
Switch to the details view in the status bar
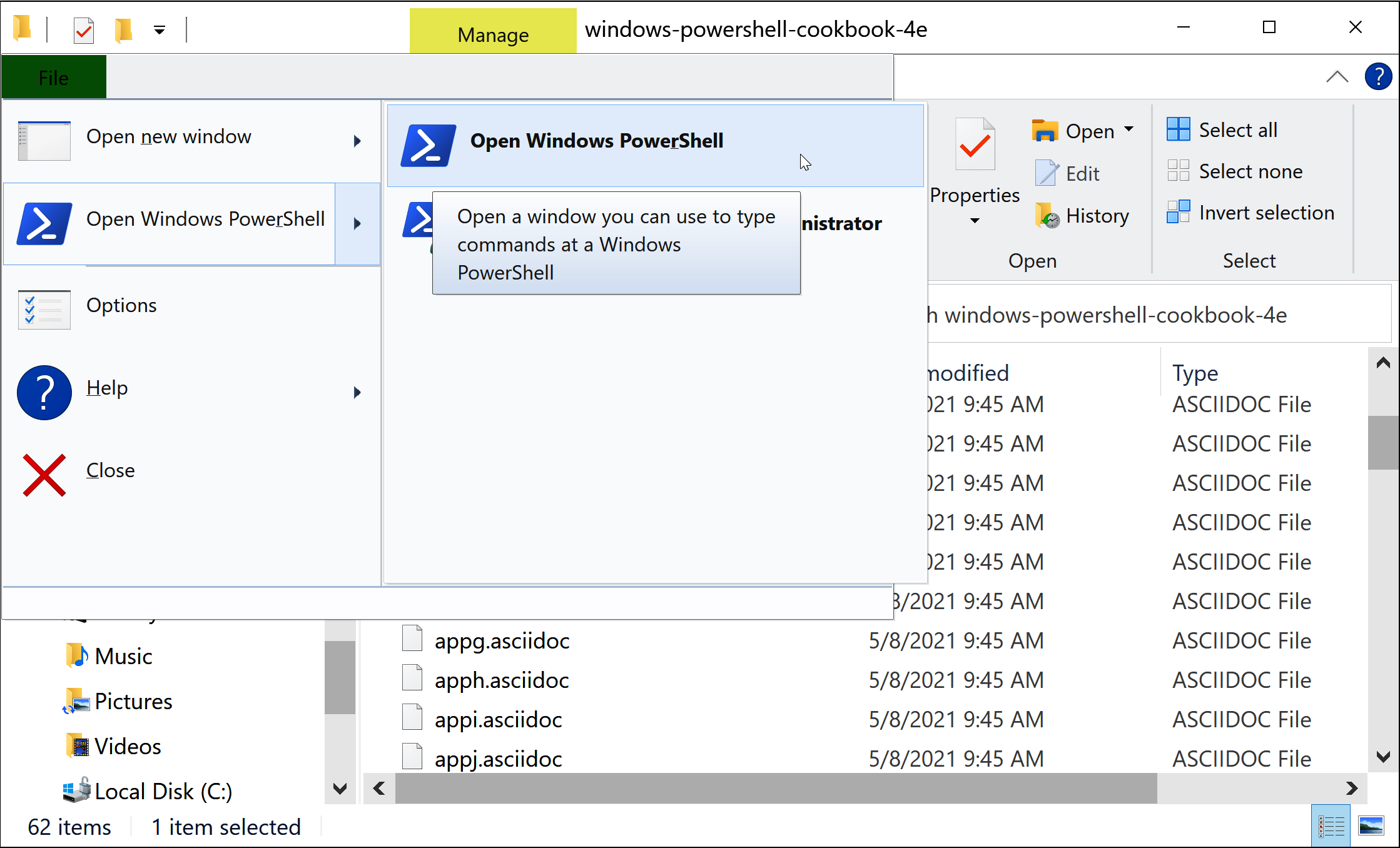click(1331, 826)
